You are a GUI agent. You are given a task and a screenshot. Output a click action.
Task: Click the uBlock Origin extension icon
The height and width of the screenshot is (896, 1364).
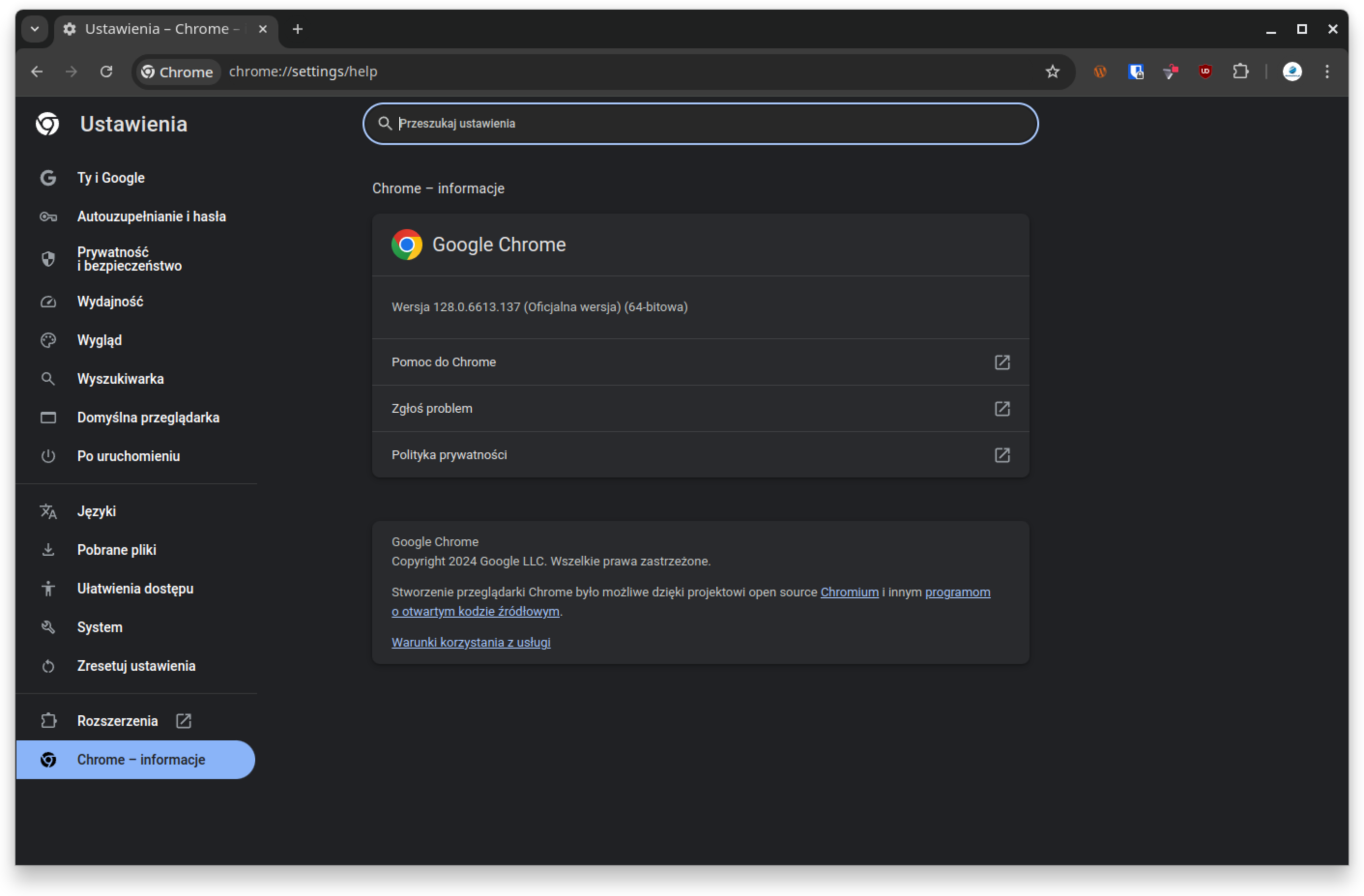tap(1204, 72)
